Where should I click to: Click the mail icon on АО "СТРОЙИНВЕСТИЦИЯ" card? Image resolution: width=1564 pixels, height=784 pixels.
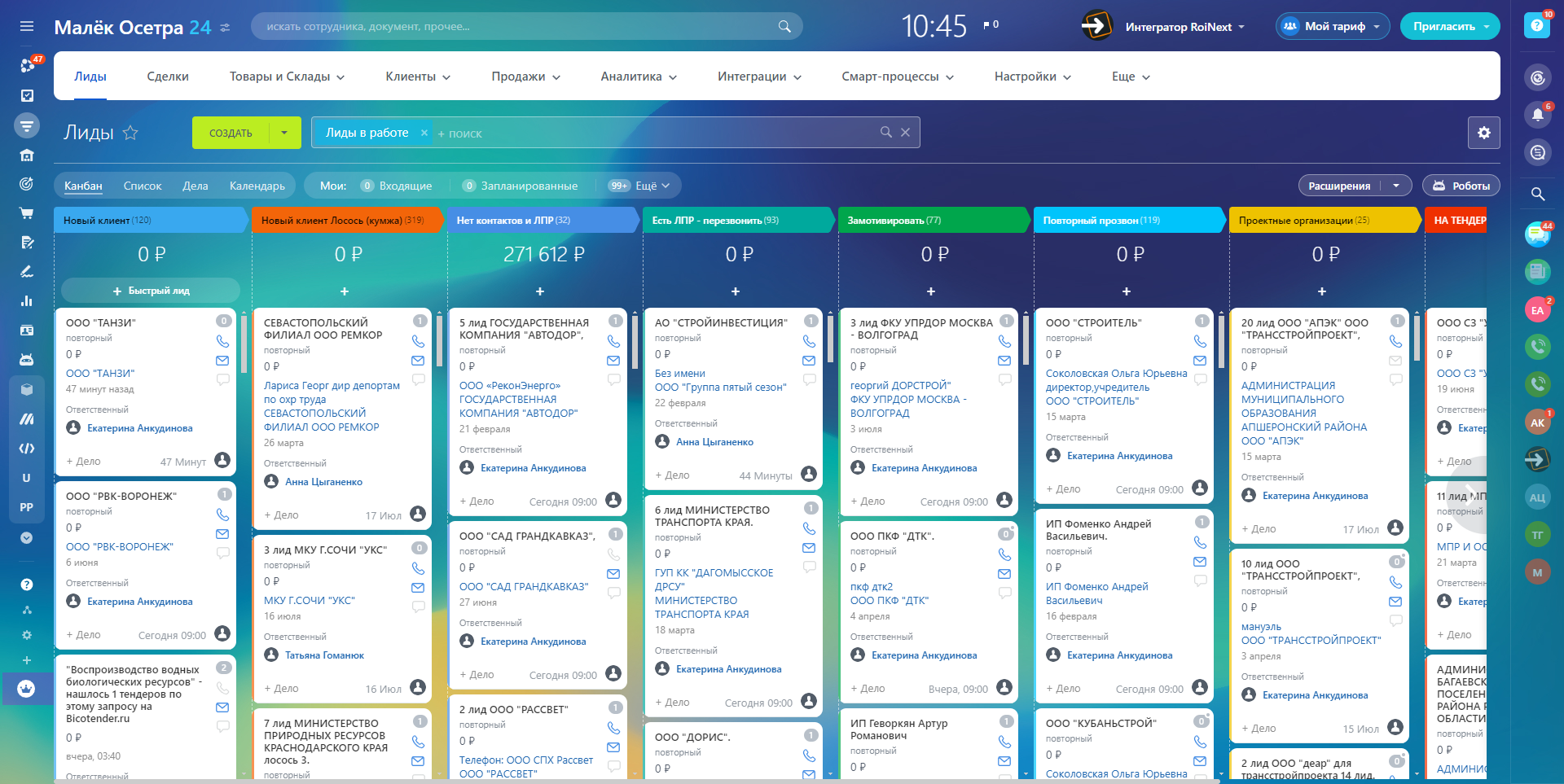coord(809,361)
